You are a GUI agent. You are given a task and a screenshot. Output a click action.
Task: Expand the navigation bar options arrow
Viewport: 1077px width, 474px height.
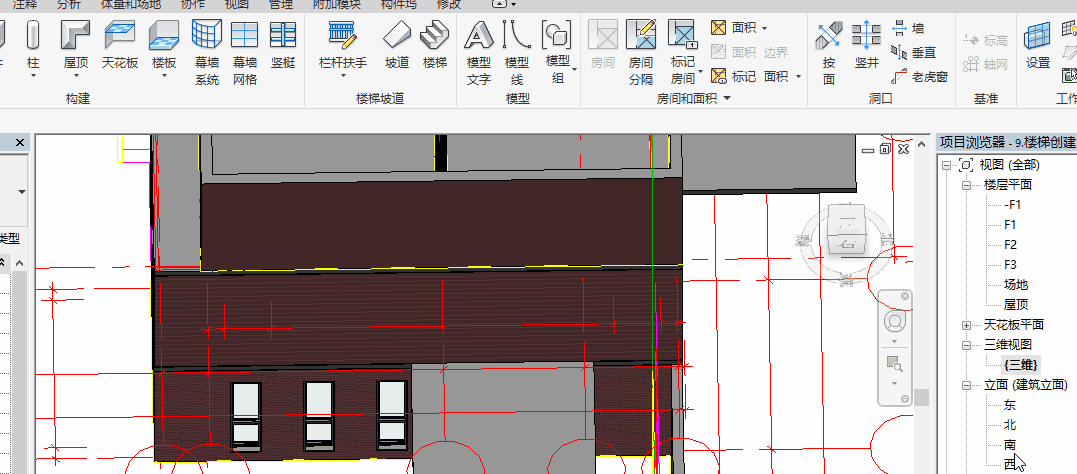click(905, 398)
